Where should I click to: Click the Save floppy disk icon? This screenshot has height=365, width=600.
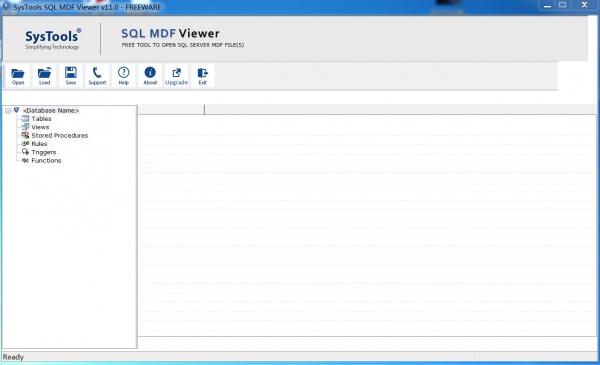[x=71, y=75]
